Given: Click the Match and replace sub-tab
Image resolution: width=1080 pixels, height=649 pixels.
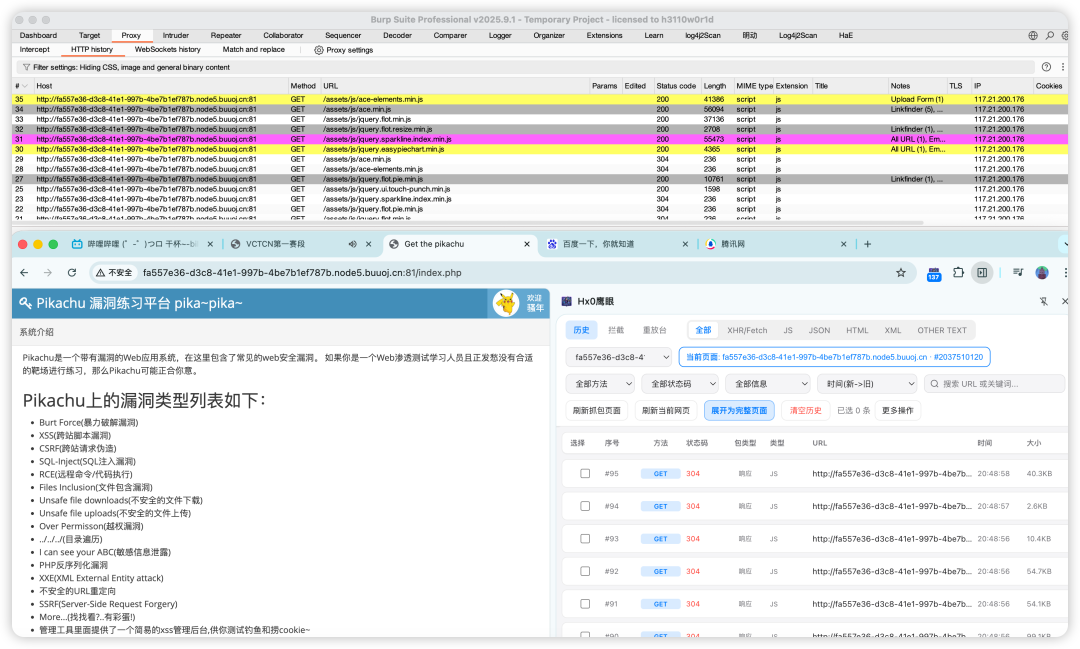Looking at the screenshot, I should pyautogui.click(x=253, y=50).
